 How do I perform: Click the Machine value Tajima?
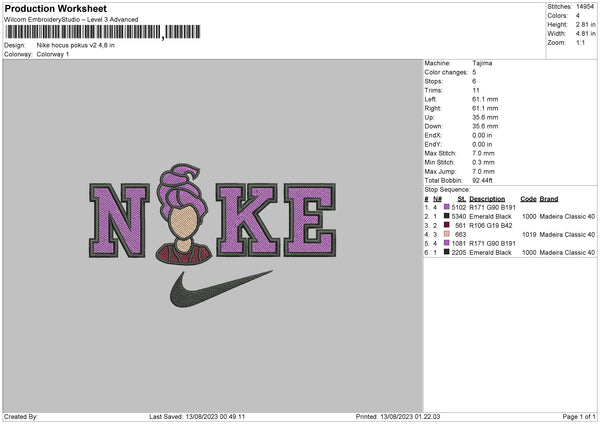pyautogui.click(x=482, y=63)
